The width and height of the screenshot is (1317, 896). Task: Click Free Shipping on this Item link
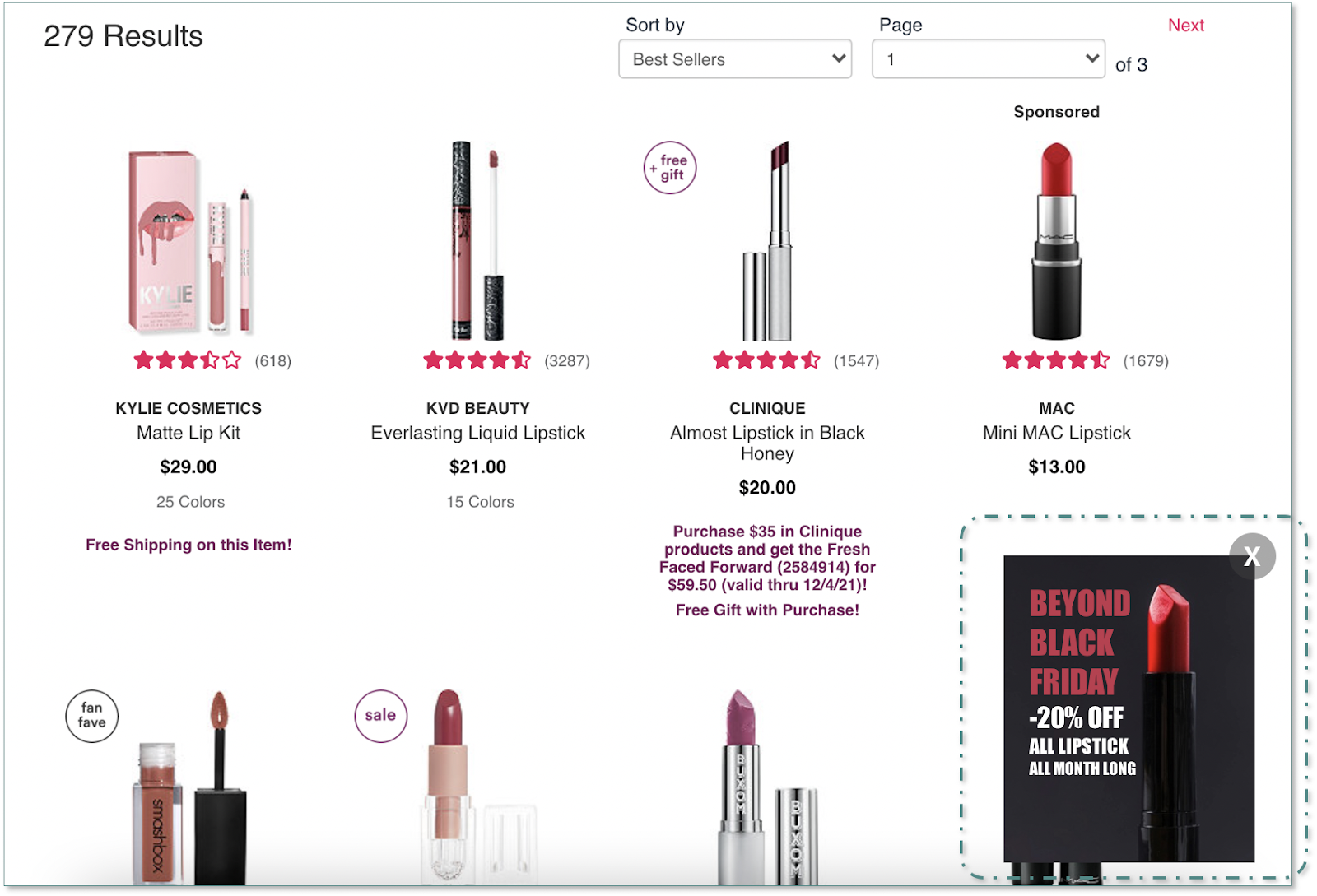tap(188, 545)
